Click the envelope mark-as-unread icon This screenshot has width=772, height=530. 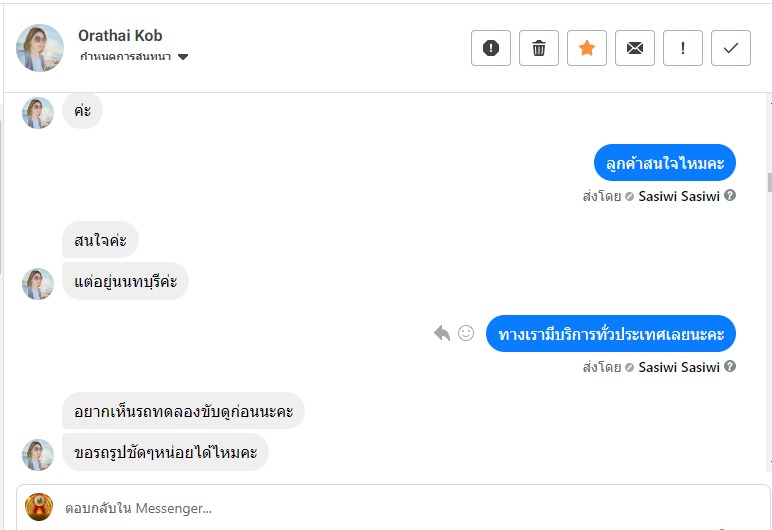[635, 48]
